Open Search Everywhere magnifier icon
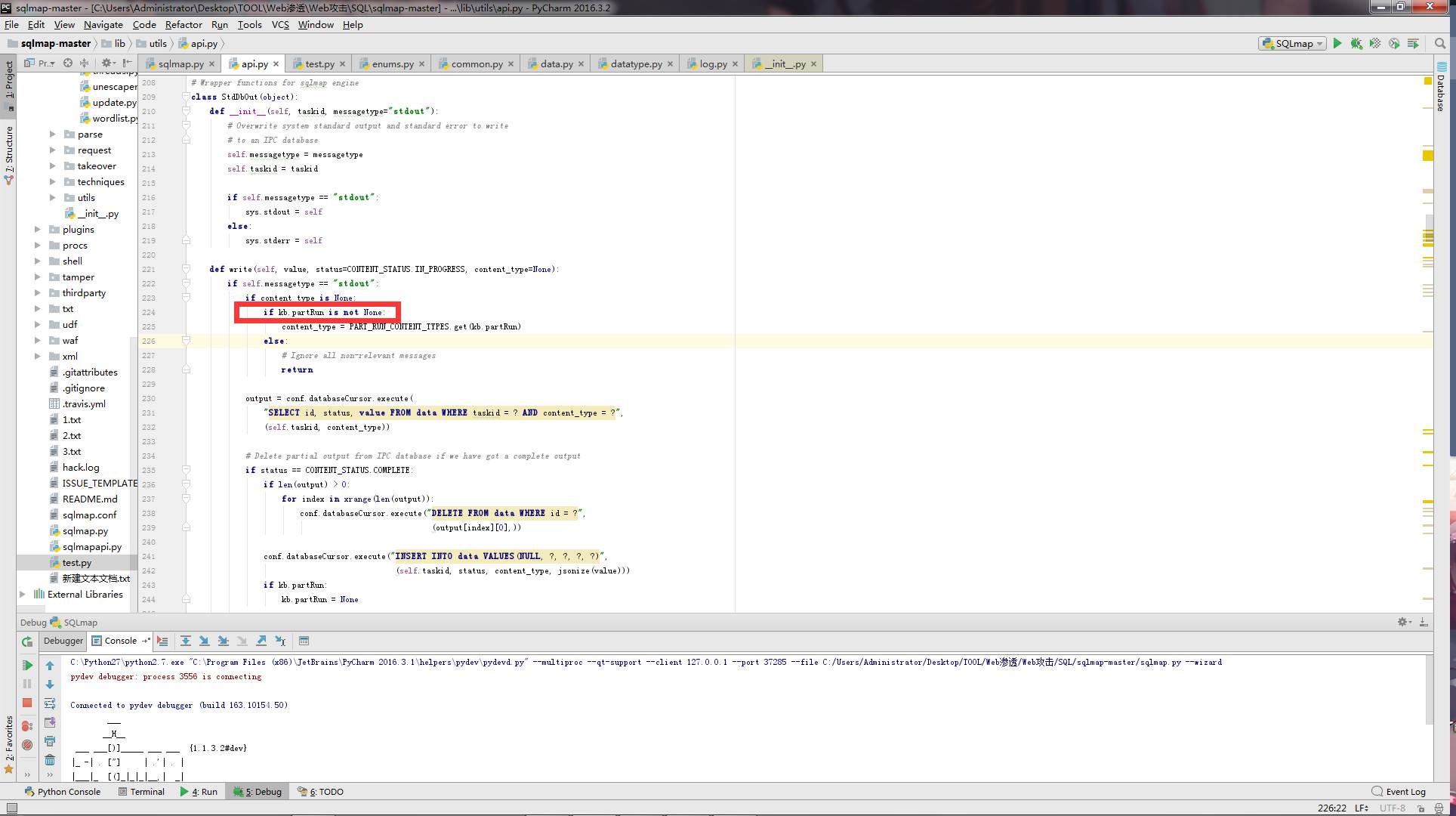Screen dimensions: 1456x816 coord(1440,44)
